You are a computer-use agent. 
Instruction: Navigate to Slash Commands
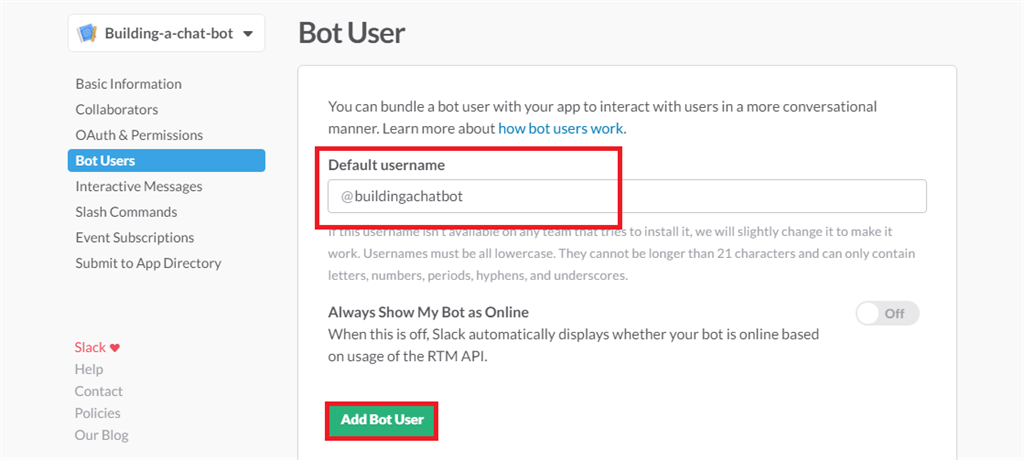[126, 212]
